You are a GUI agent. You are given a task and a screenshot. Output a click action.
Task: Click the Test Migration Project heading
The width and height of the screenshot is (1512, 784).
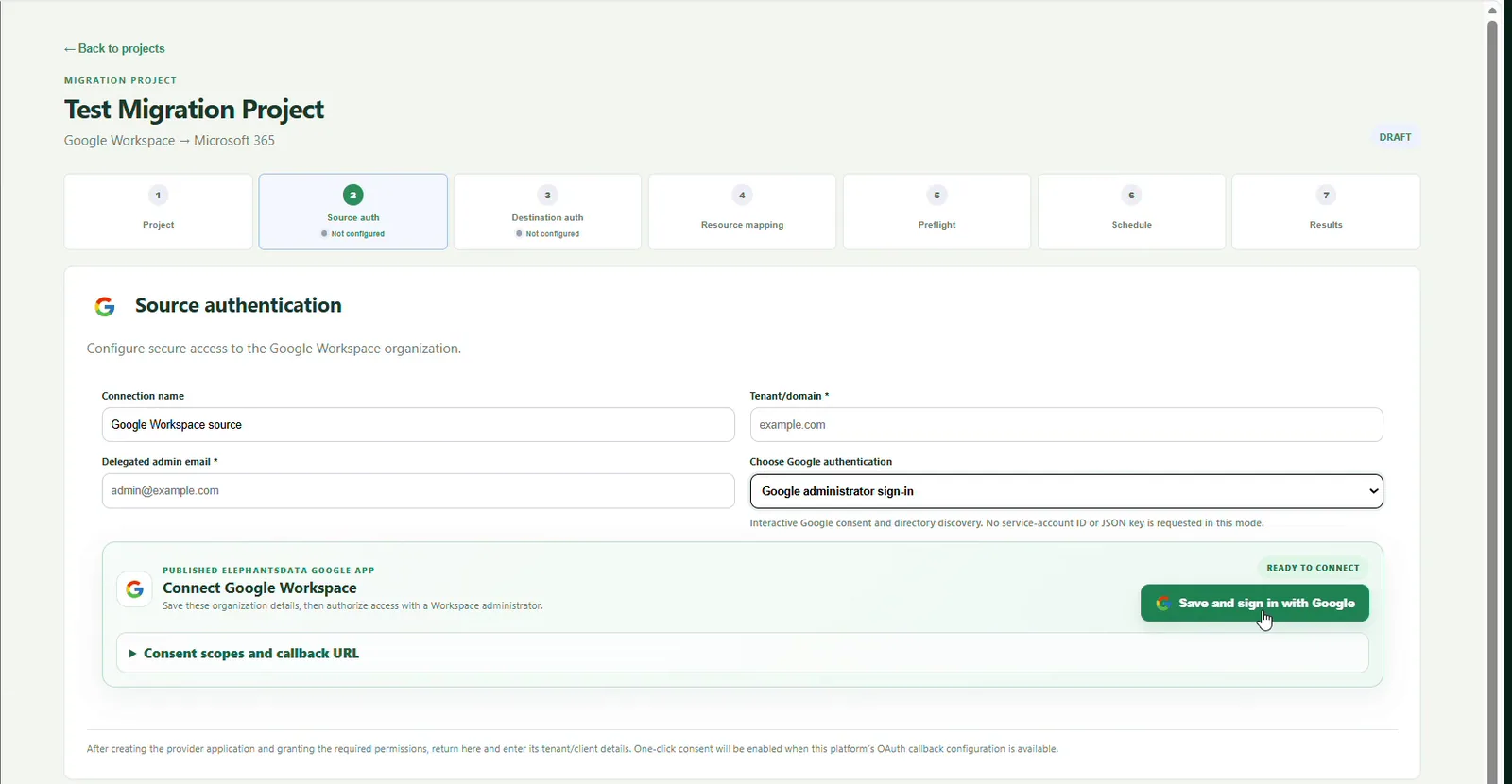[x=194, y=110]
